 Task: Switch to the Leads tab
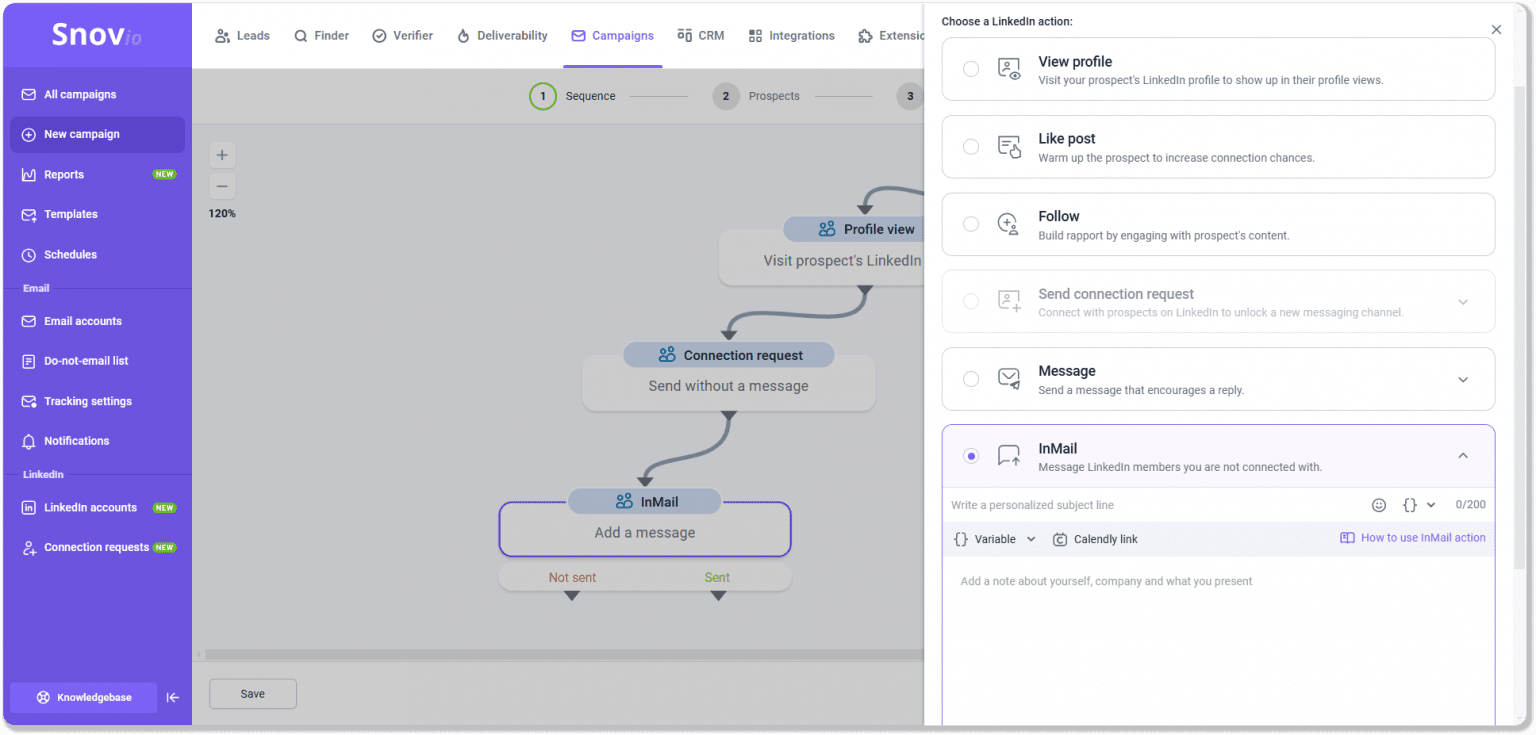click(x=243, y=35)
